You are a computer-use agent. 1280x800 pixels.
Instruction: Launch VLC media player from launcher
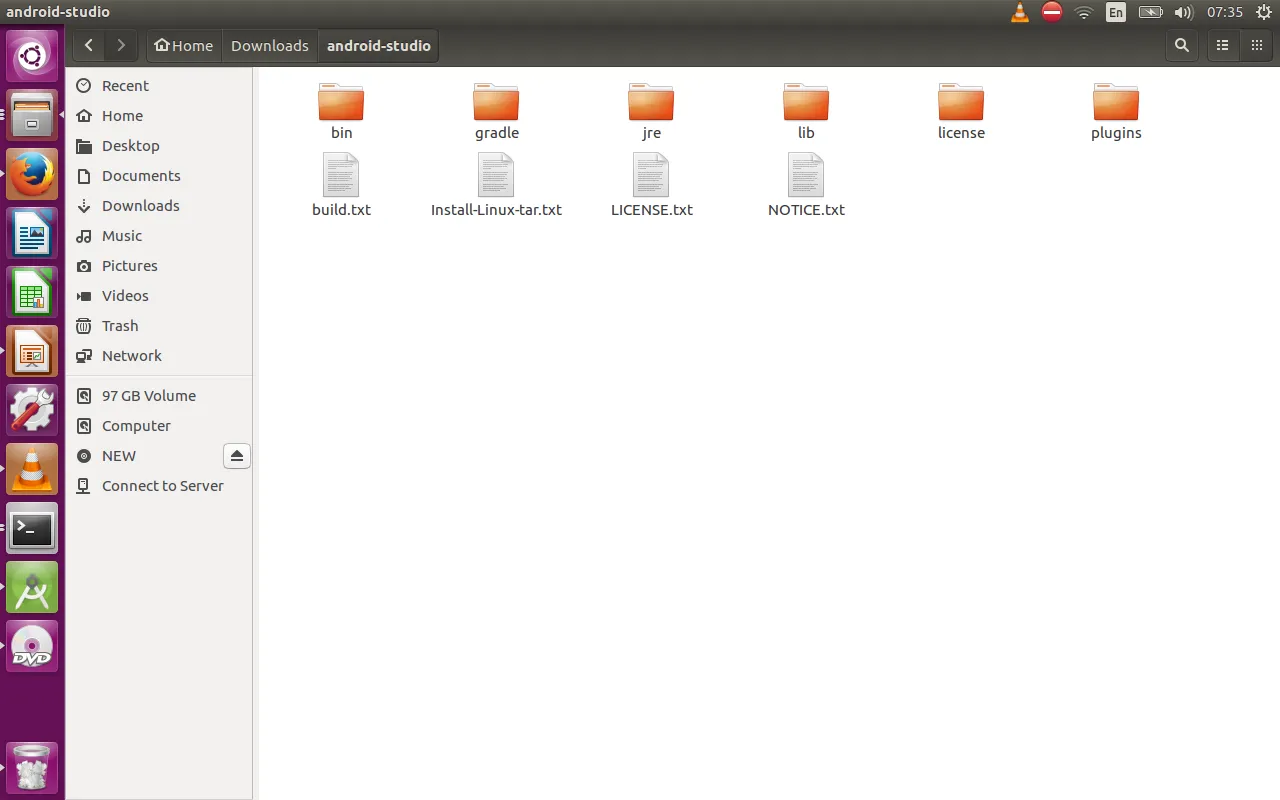[x=32, y=470]
